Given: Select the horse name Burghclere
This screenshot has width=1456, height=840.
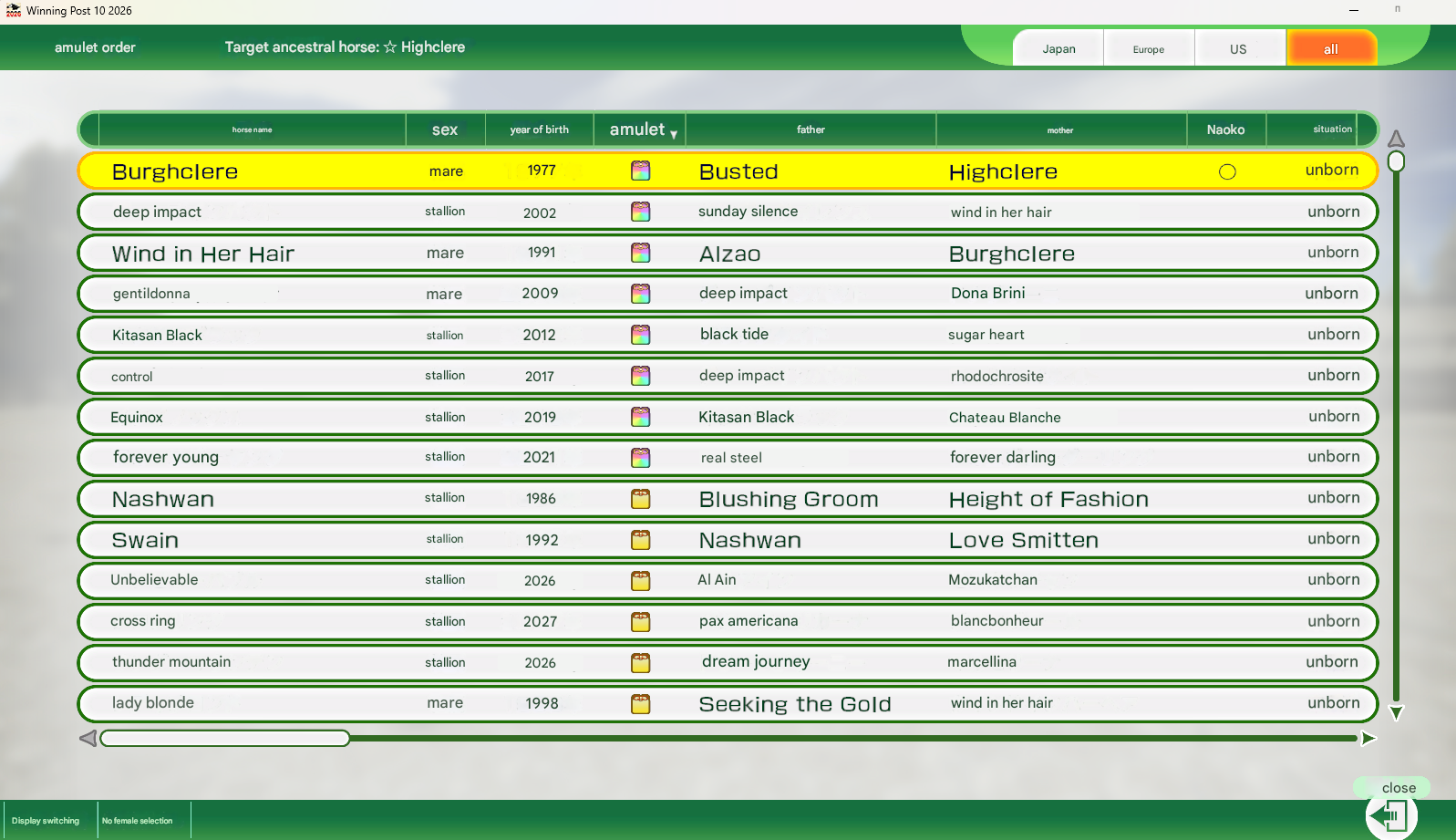Looking at the screenshot, I should (175, 171).
